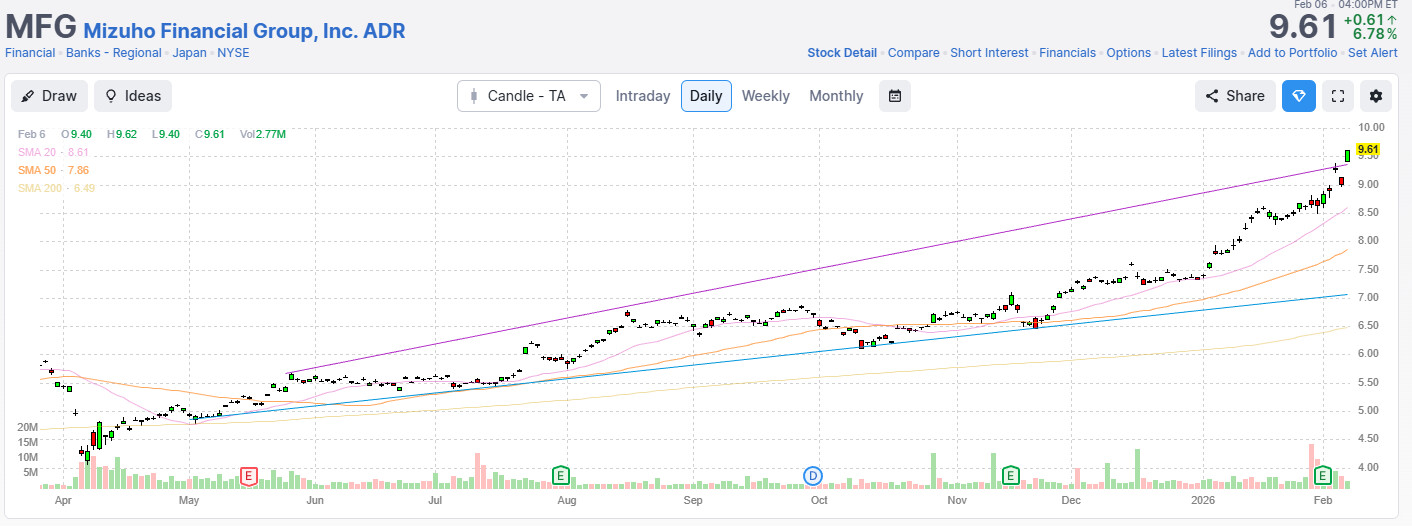Image resolution: width=1412 pixels, height=526 pixels.
Task: Open the Latest Filings link
Action: [x=1199, y=53]
